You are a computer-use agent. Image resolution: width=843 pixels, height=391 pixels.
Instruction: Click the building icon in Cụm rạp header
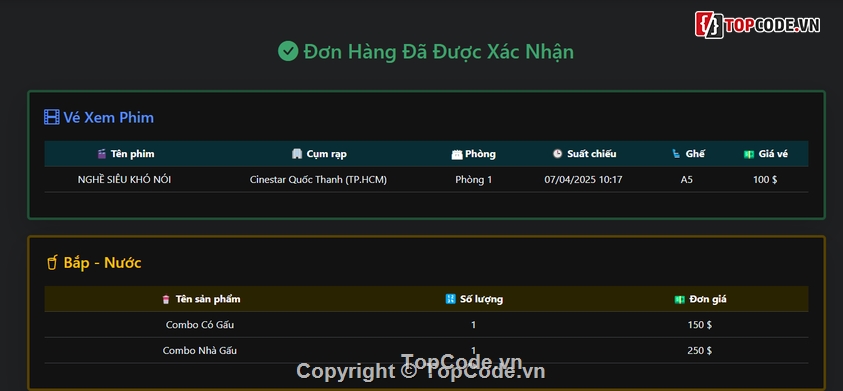(x=297, y=154)
